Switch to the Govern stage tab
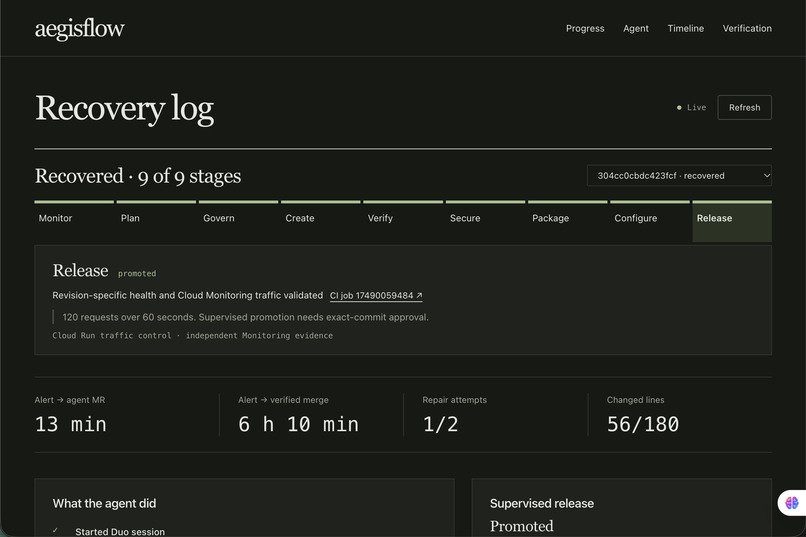This screenshot has height=537, width=806. point(239,221)
